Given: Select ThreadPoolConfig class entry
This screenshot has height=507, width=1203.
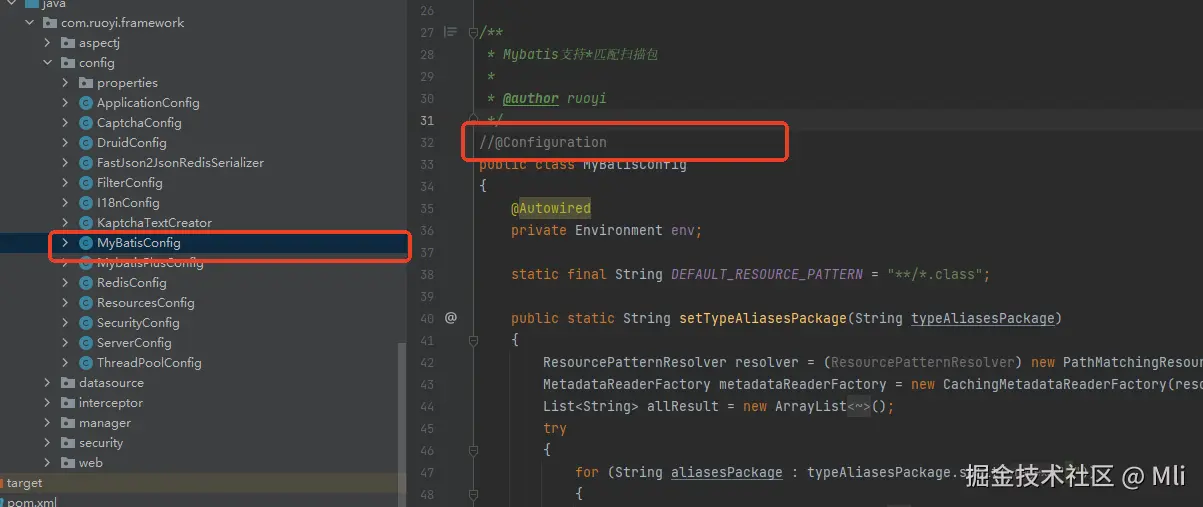Looking at the screenshot, I should tap(149, 362).
